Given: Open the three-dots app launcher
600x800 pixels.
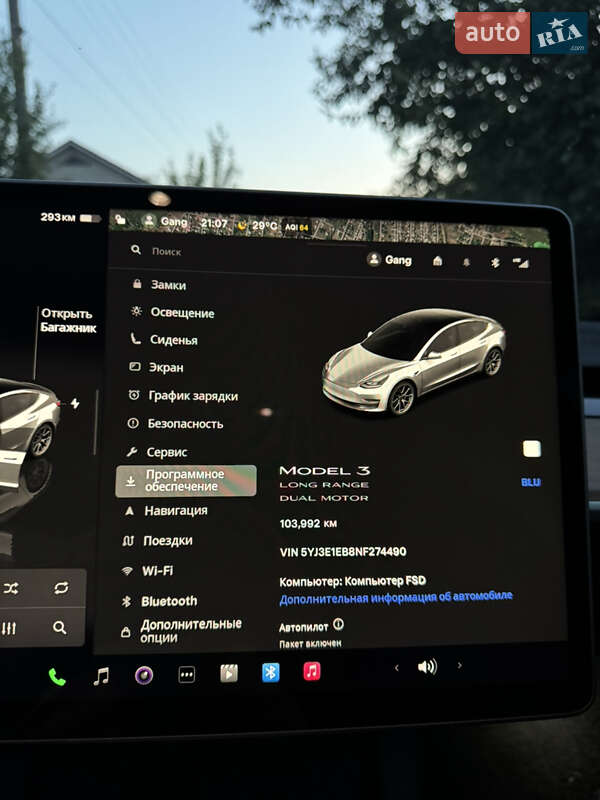Looking at the screenshot, I should click(187, 674).
